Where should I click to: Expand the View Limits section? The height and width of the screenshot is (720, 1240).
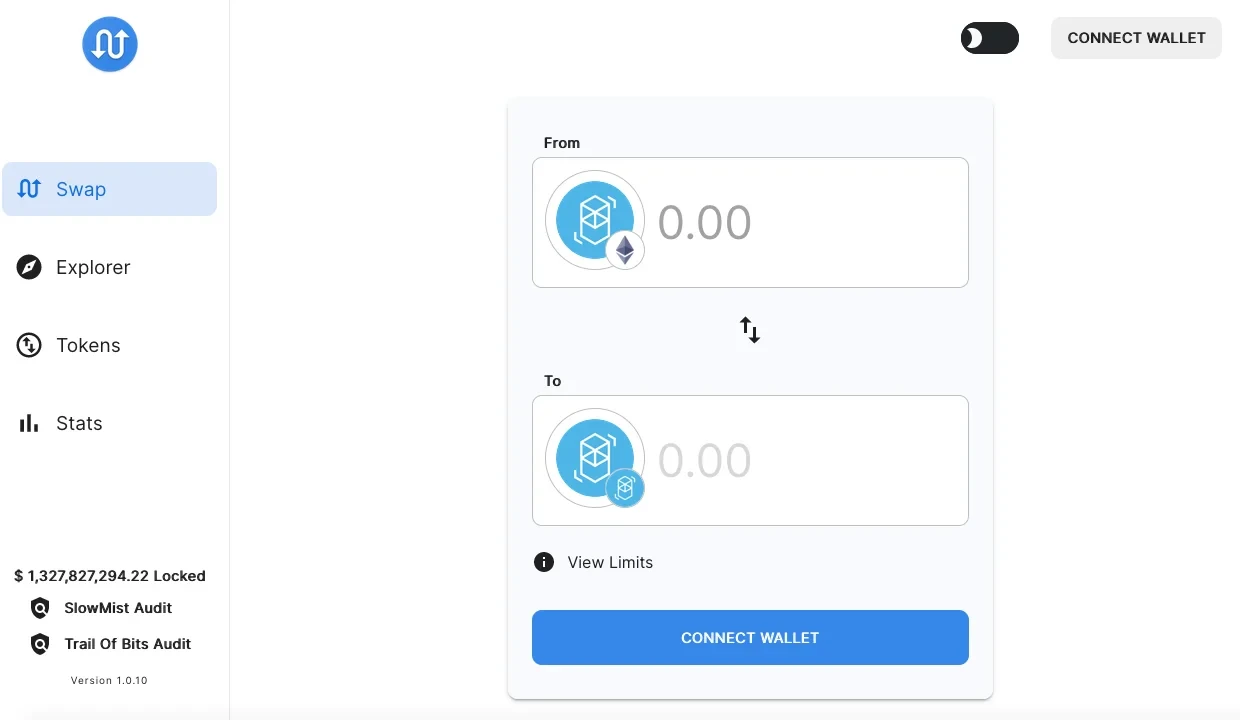[x=610, y=562]
